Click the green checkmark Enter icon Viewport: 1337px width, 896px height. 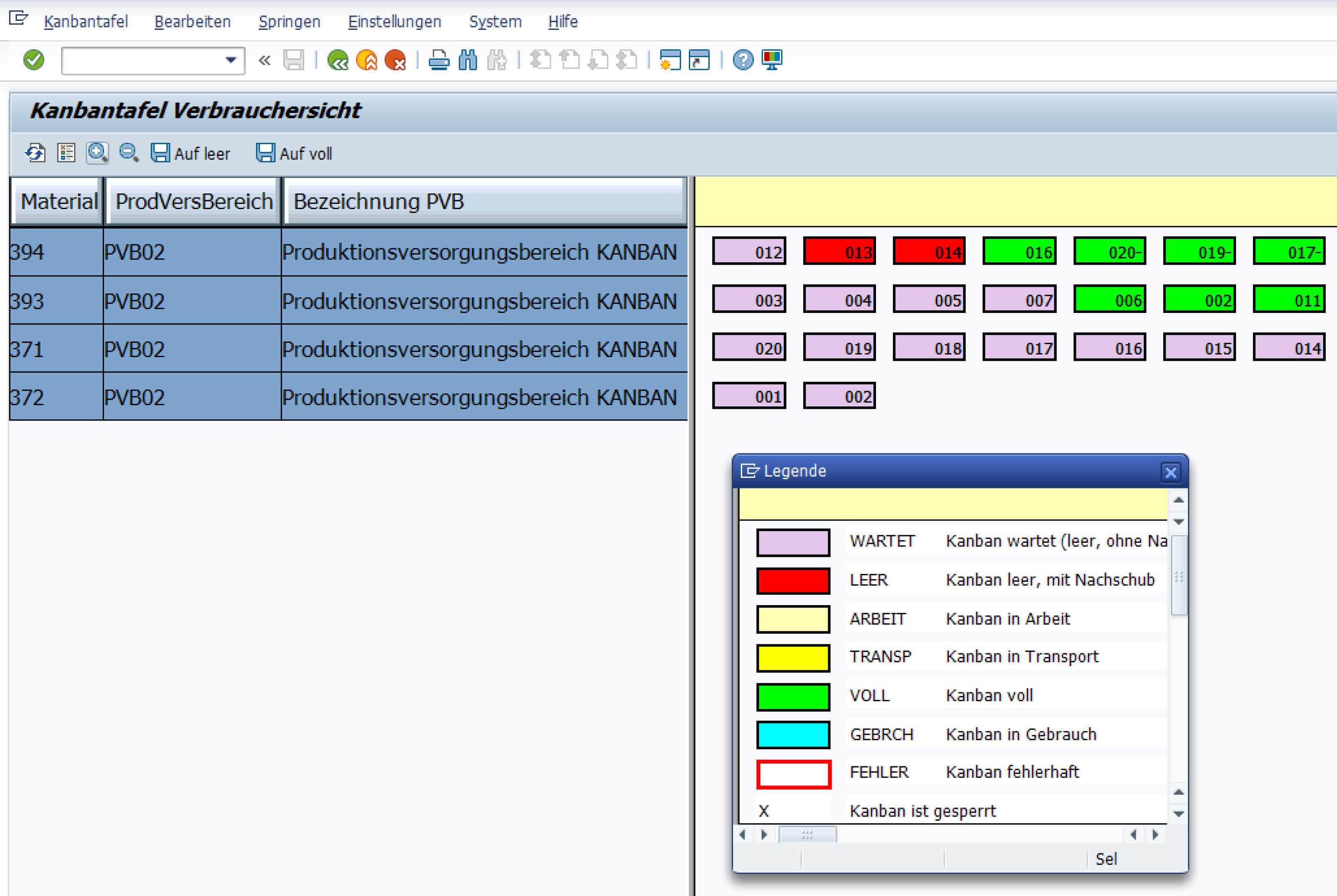click(x=34, y=59)
